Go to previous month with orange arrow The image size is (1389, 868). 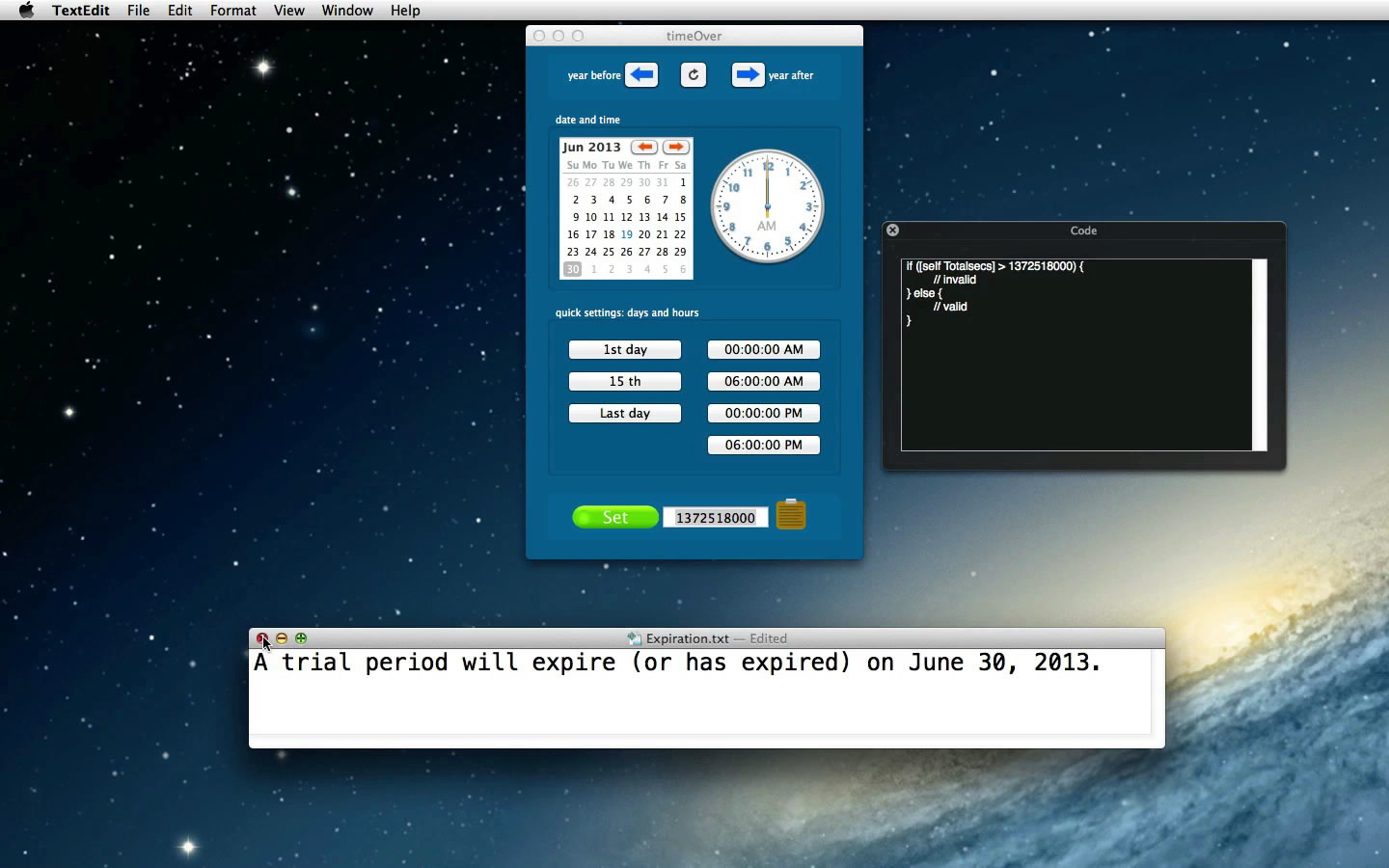(x=644, y=148)
